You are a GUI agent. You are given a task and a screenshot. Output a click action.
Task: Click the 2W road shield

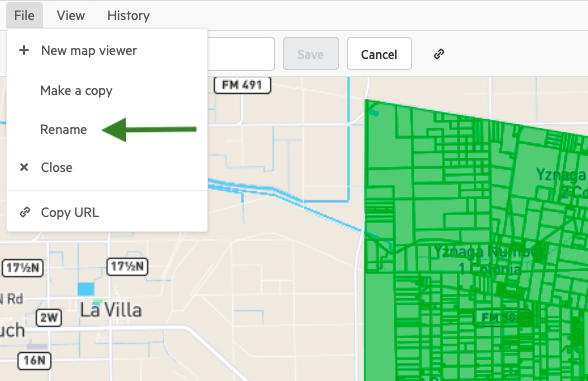click(49, 318)
